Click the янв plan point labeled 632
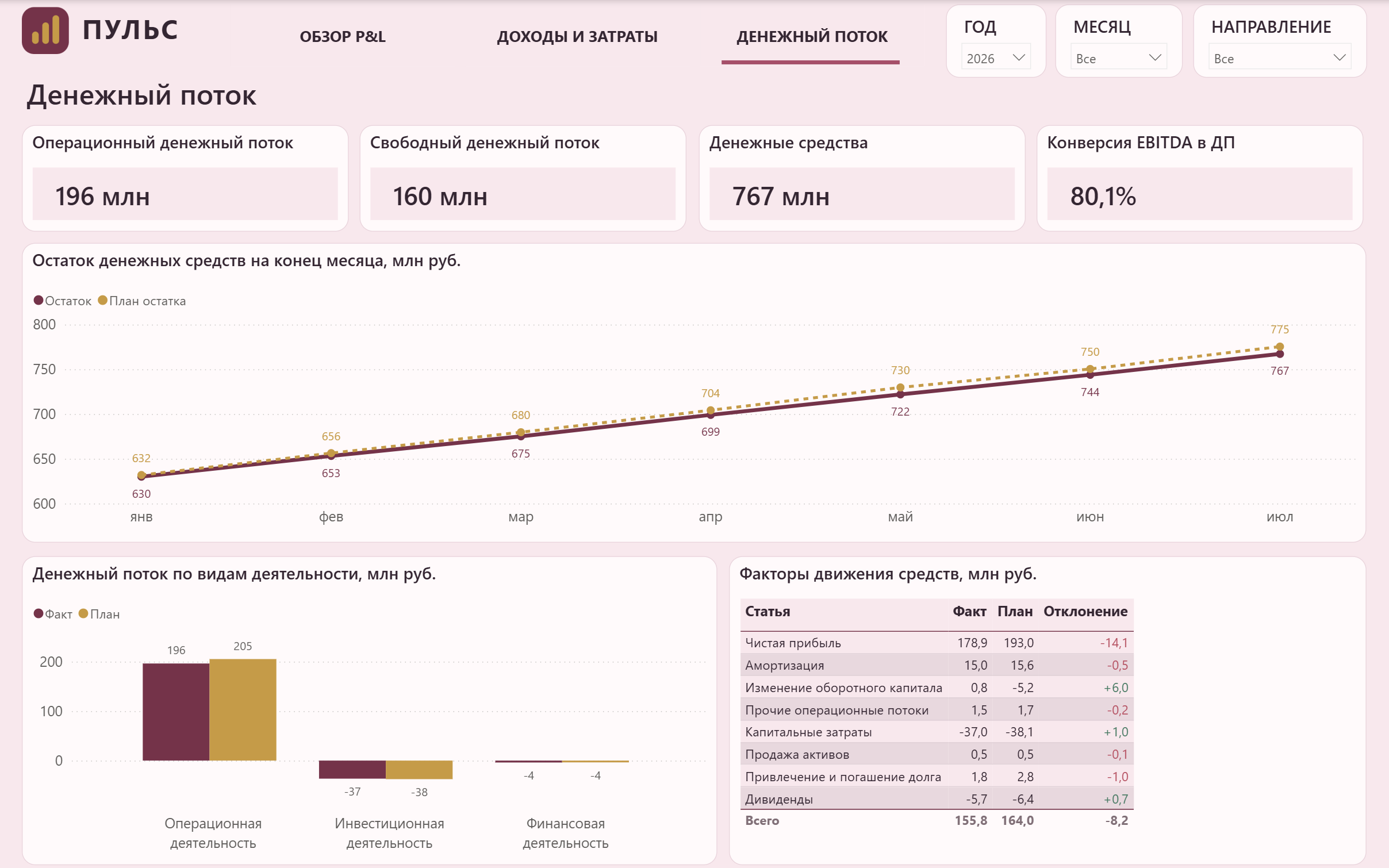This screenshot has width=1389, height=868. [141, 475]
